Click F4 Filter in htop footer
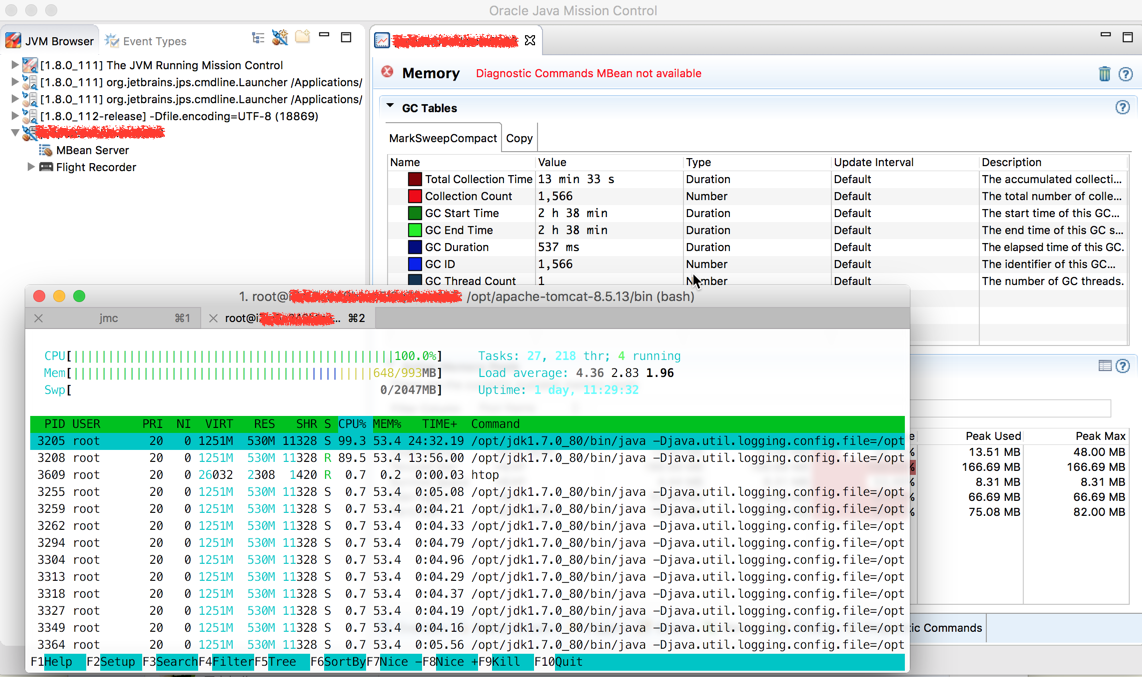 tap(226, 662)
